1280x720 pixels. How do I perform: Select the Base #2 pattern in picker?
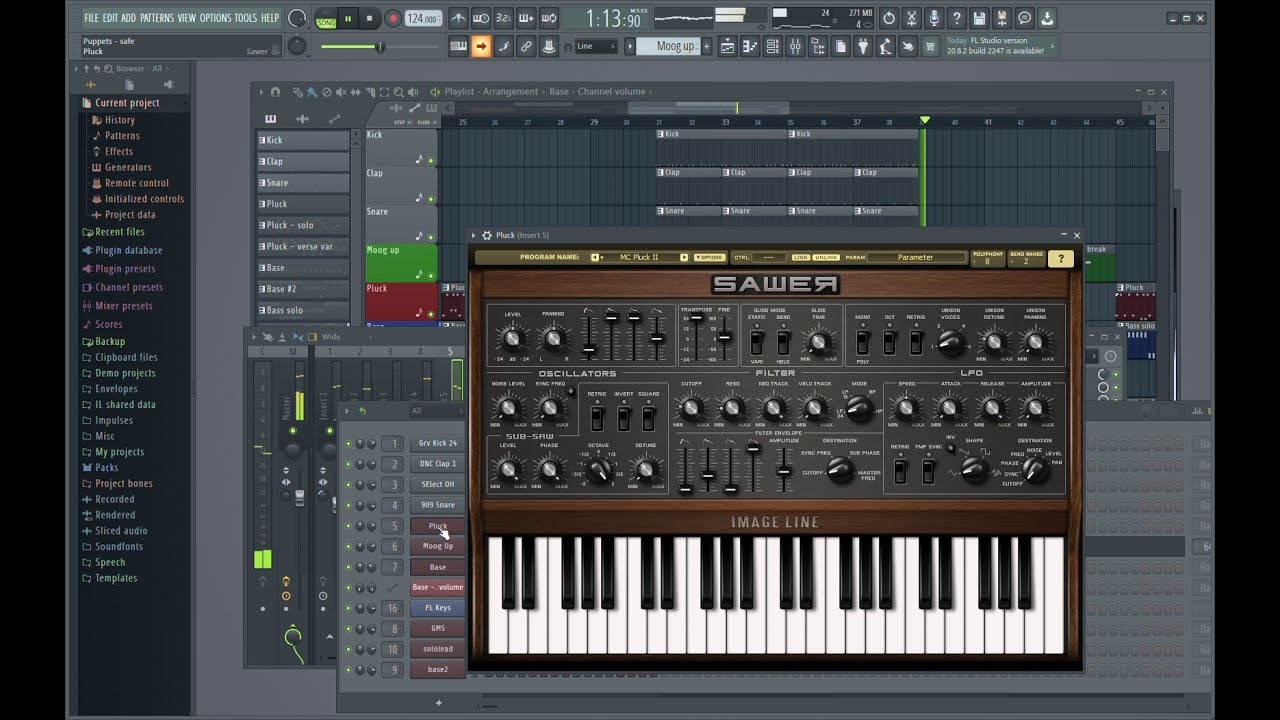click(303, 289)
